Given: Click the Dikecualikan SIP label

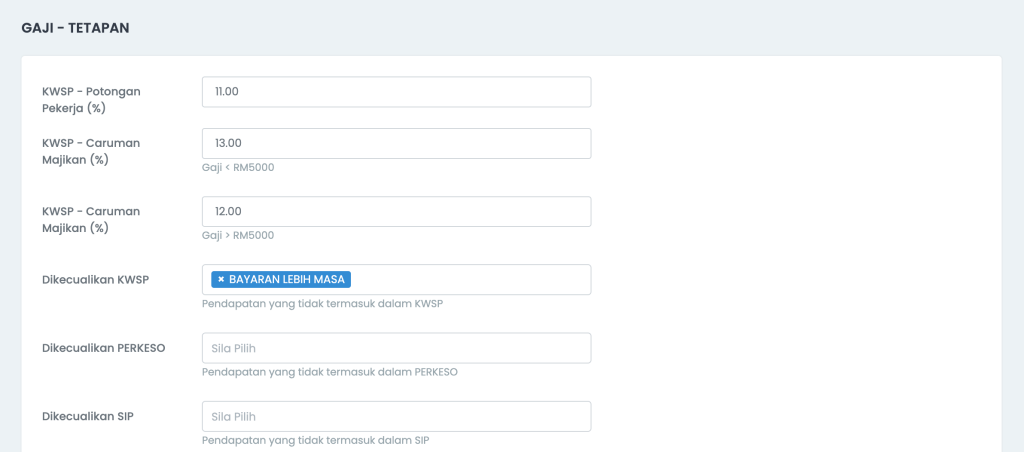Looking at the screenshot, I should 88,415.
